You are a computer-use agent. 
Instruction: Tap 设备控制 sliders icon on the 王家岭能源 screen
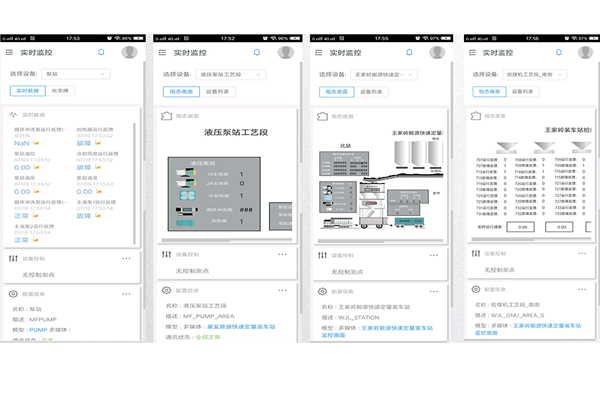(322, 257)
